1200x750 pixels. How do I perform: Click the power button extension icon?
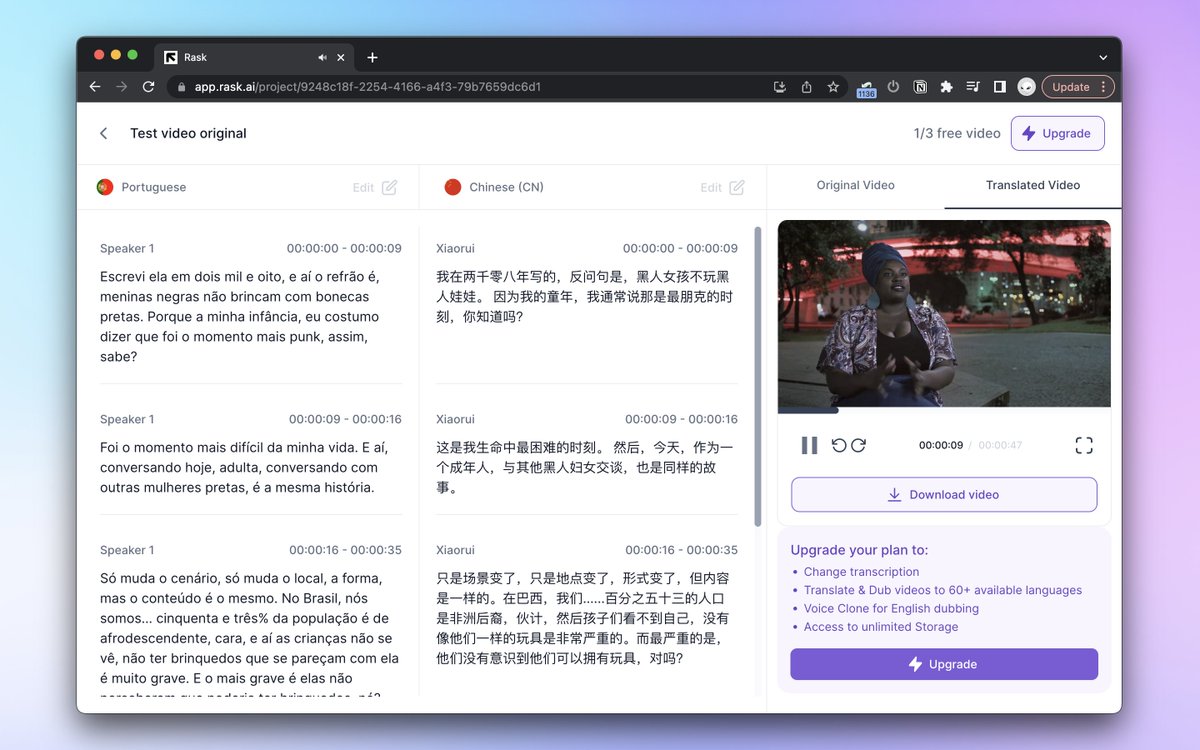(x=893, y=87)
